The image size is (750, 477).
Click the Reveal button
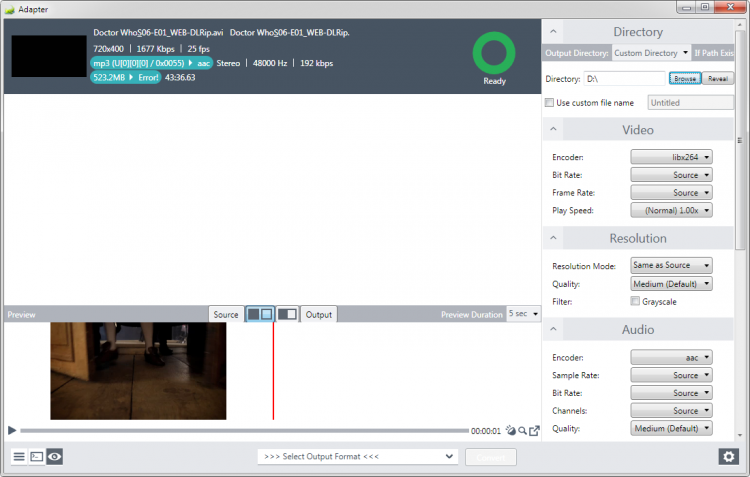pos(718,78)
